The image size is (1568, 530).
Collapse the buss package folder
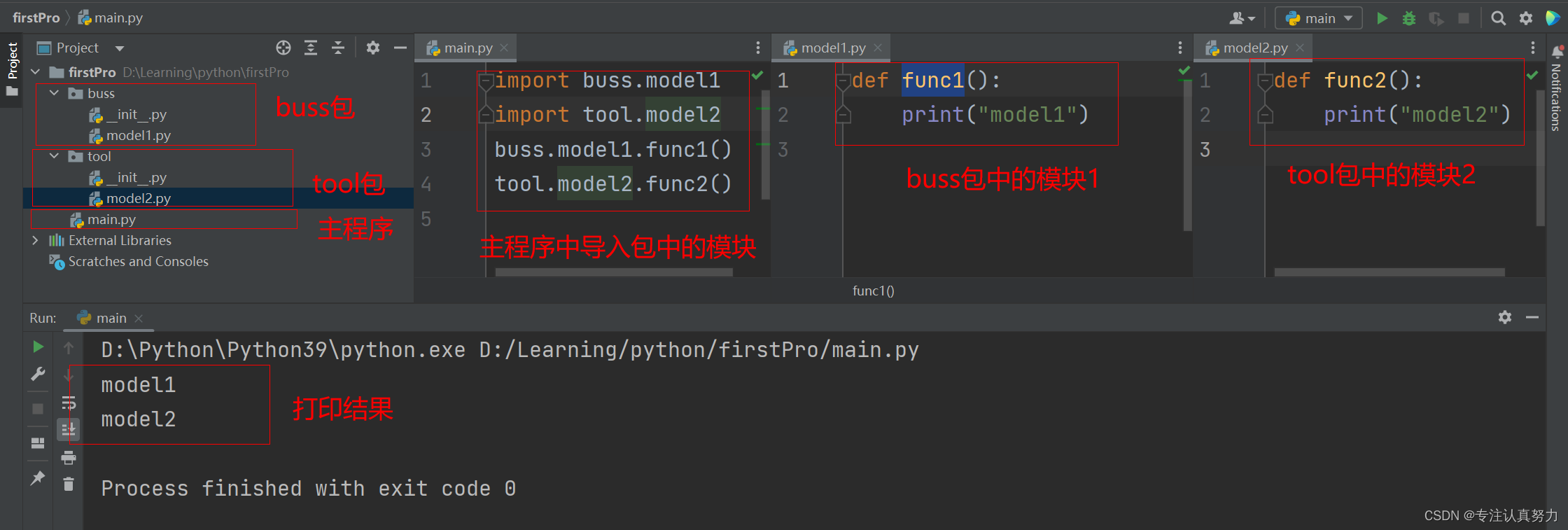tap(55, 93)
